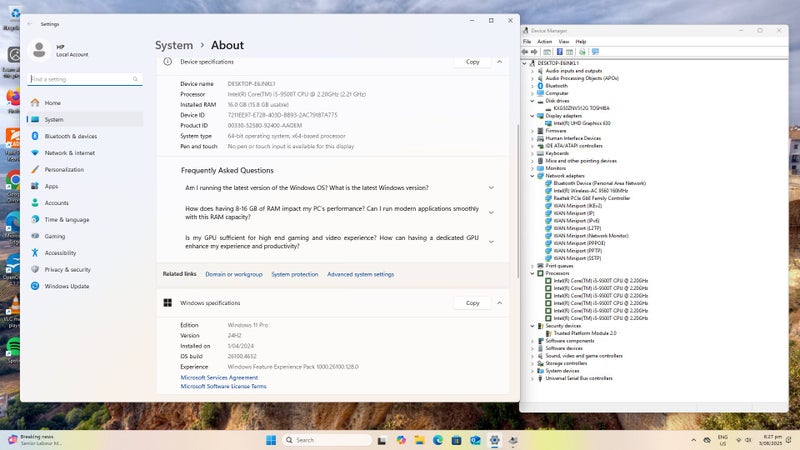Expand Bluetooth node in Device Manager
Image resolution: width=800 pixels, height=450 pixels.
532,86
